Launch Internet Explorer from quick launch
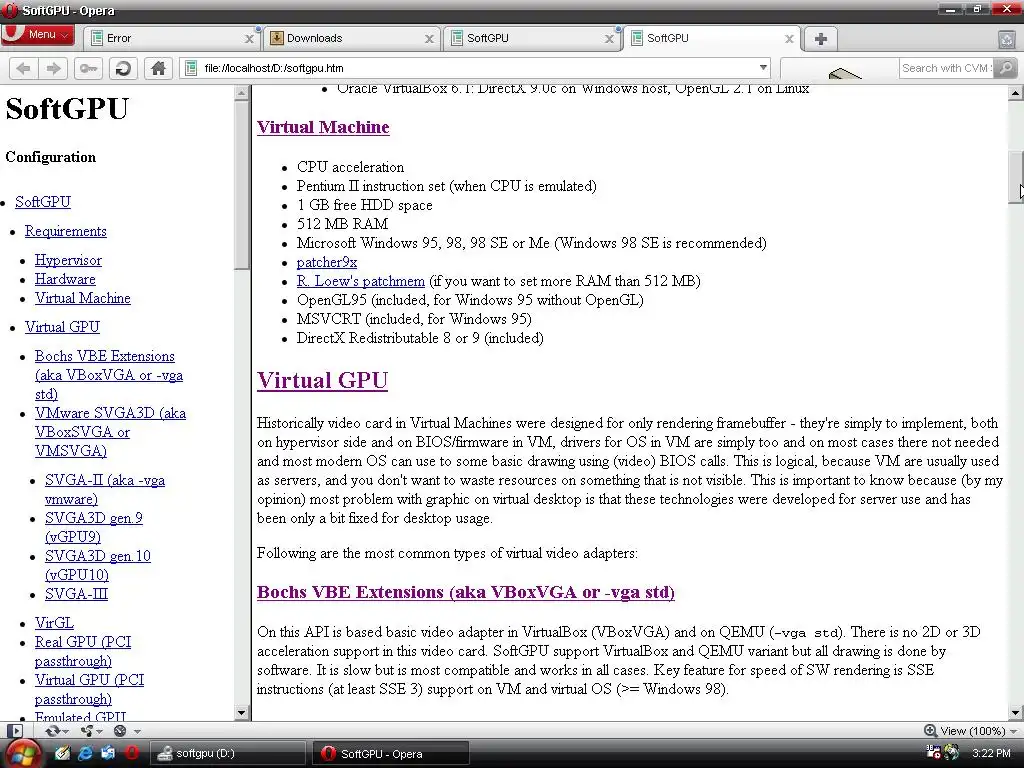This screenshot has width=1024, height=768. tap(85, 753)
